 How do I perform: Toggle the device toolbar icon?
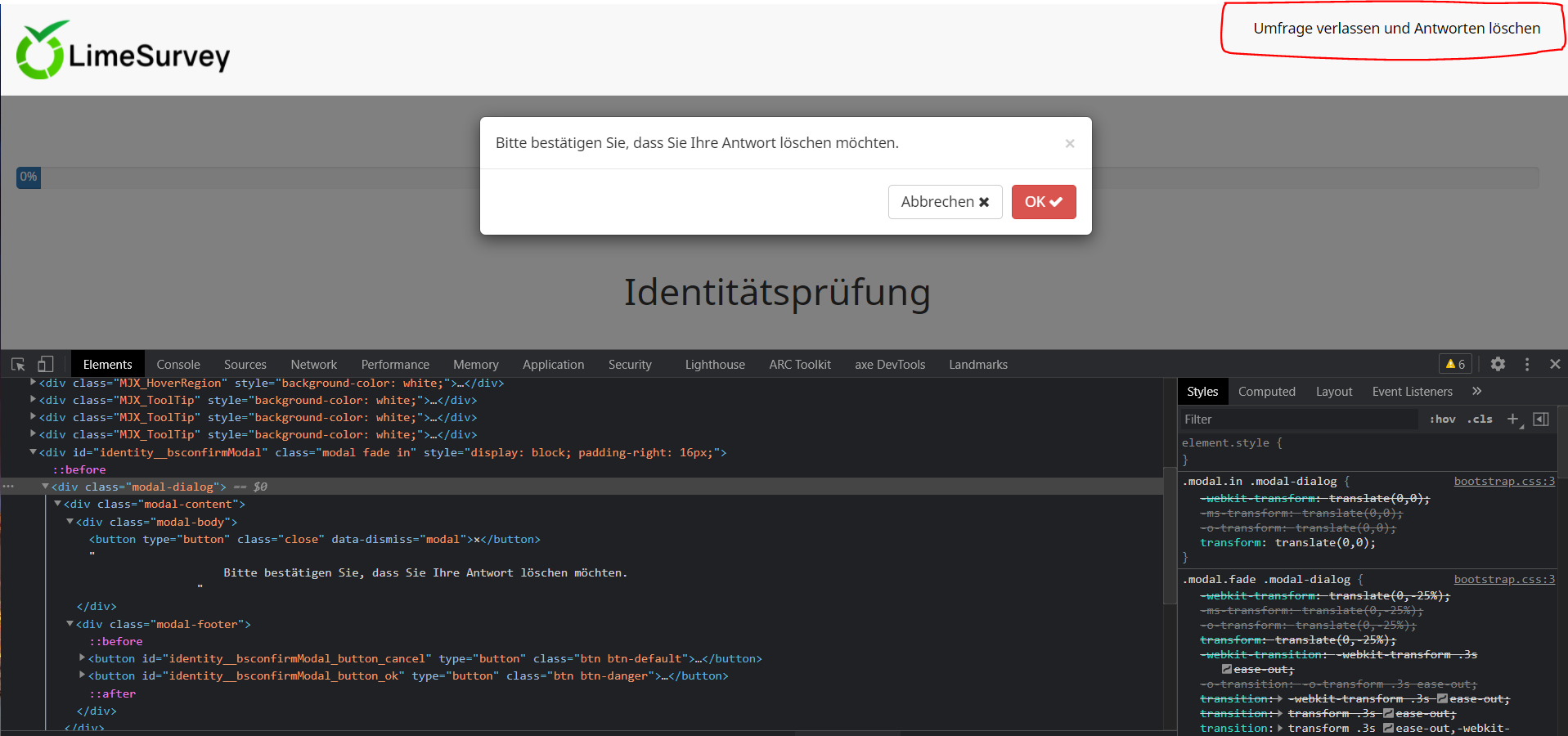[x=46, y=365]
